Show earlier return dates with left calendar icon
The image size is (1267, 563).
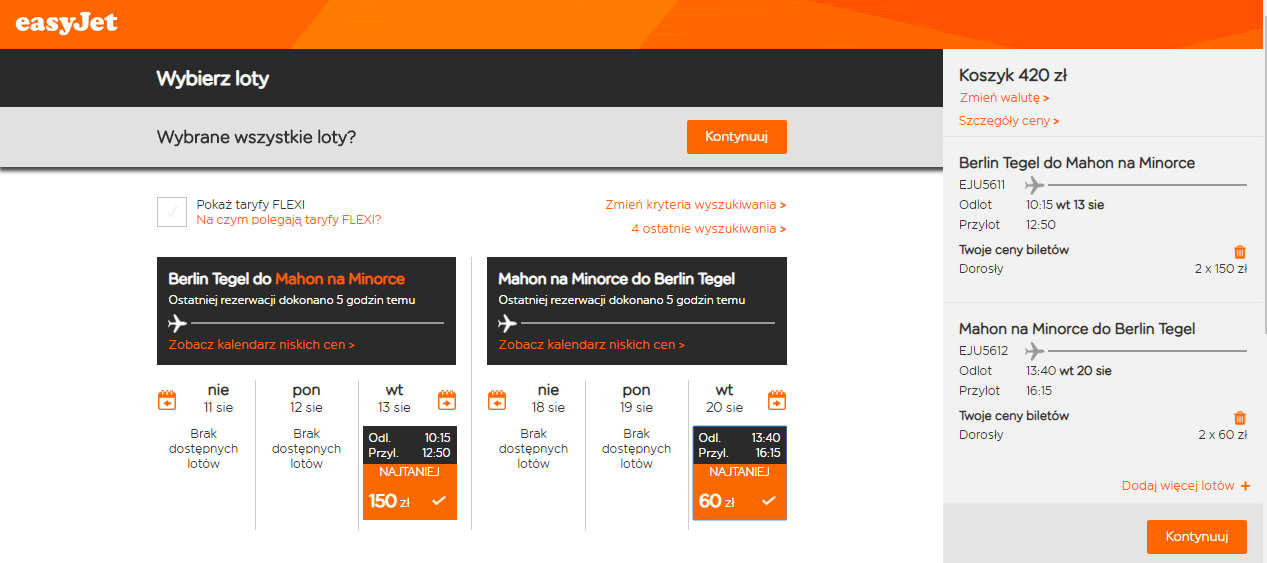[x=497, y=401]
